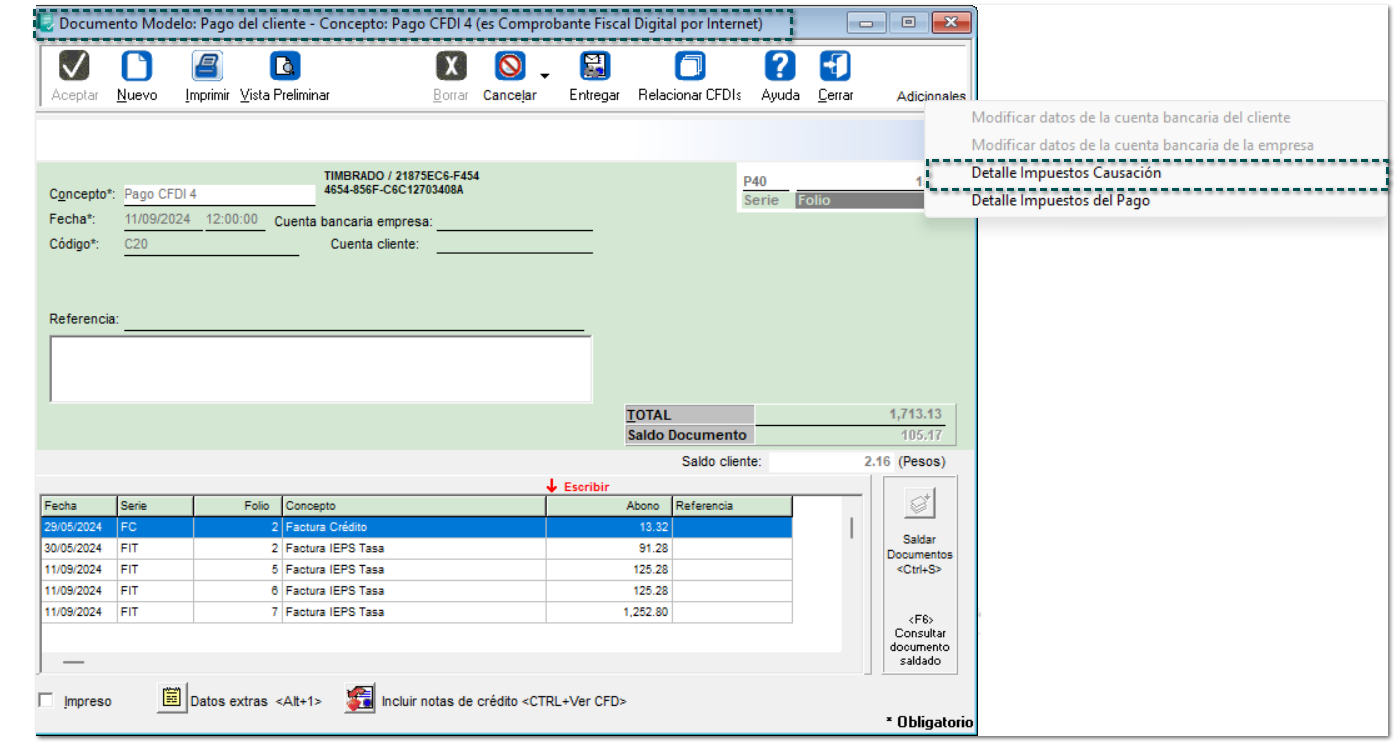Screen dimensions: 1400x745
Task: Click Incluir notas de crédito icon
Action: 360,699
